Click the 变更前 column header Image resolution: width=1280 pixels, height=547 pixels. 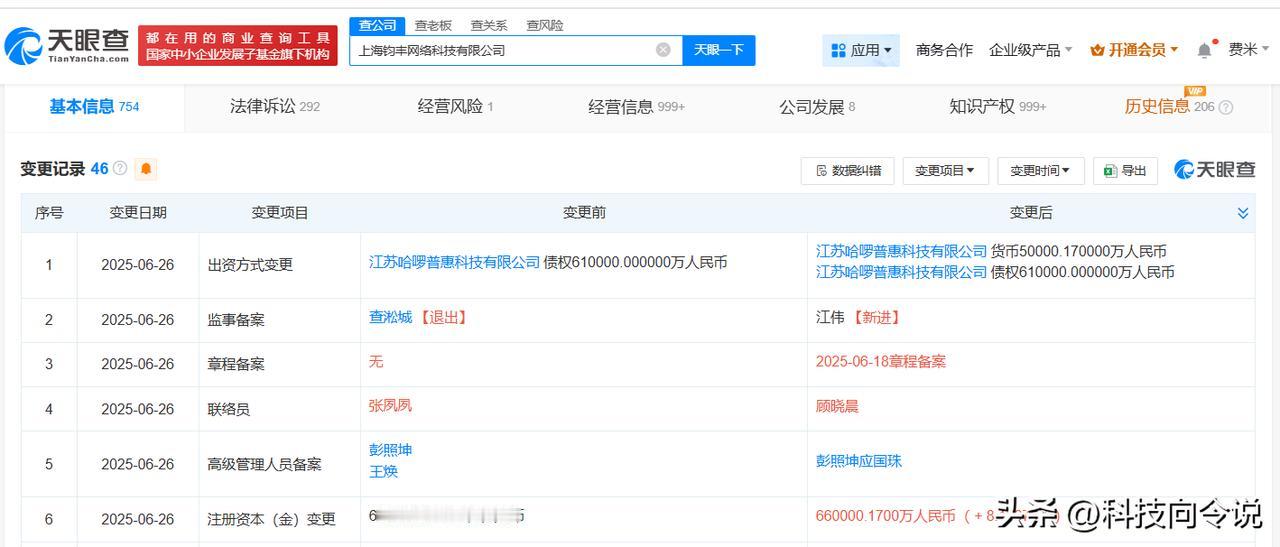coord(584,213)
